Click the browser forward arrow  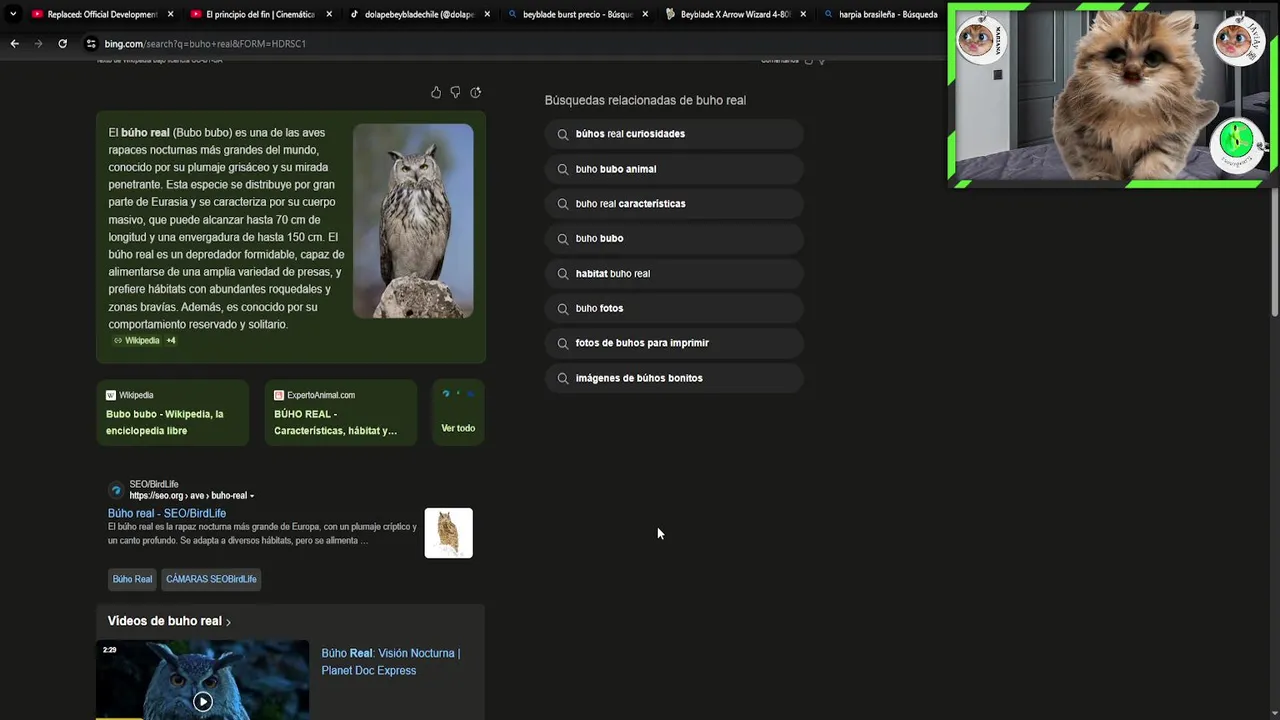tap(38, 43)
